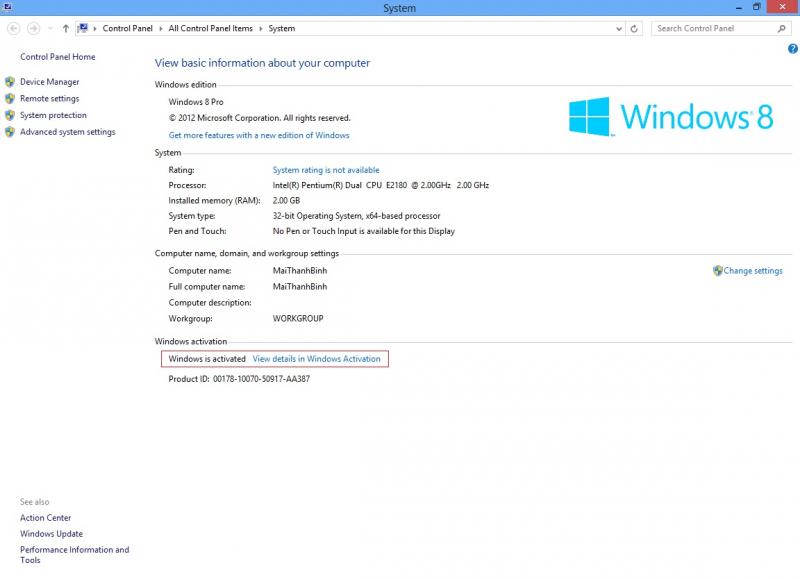Open Windows Update under See also
Screen dimensions: 800x579
(52, 534)
